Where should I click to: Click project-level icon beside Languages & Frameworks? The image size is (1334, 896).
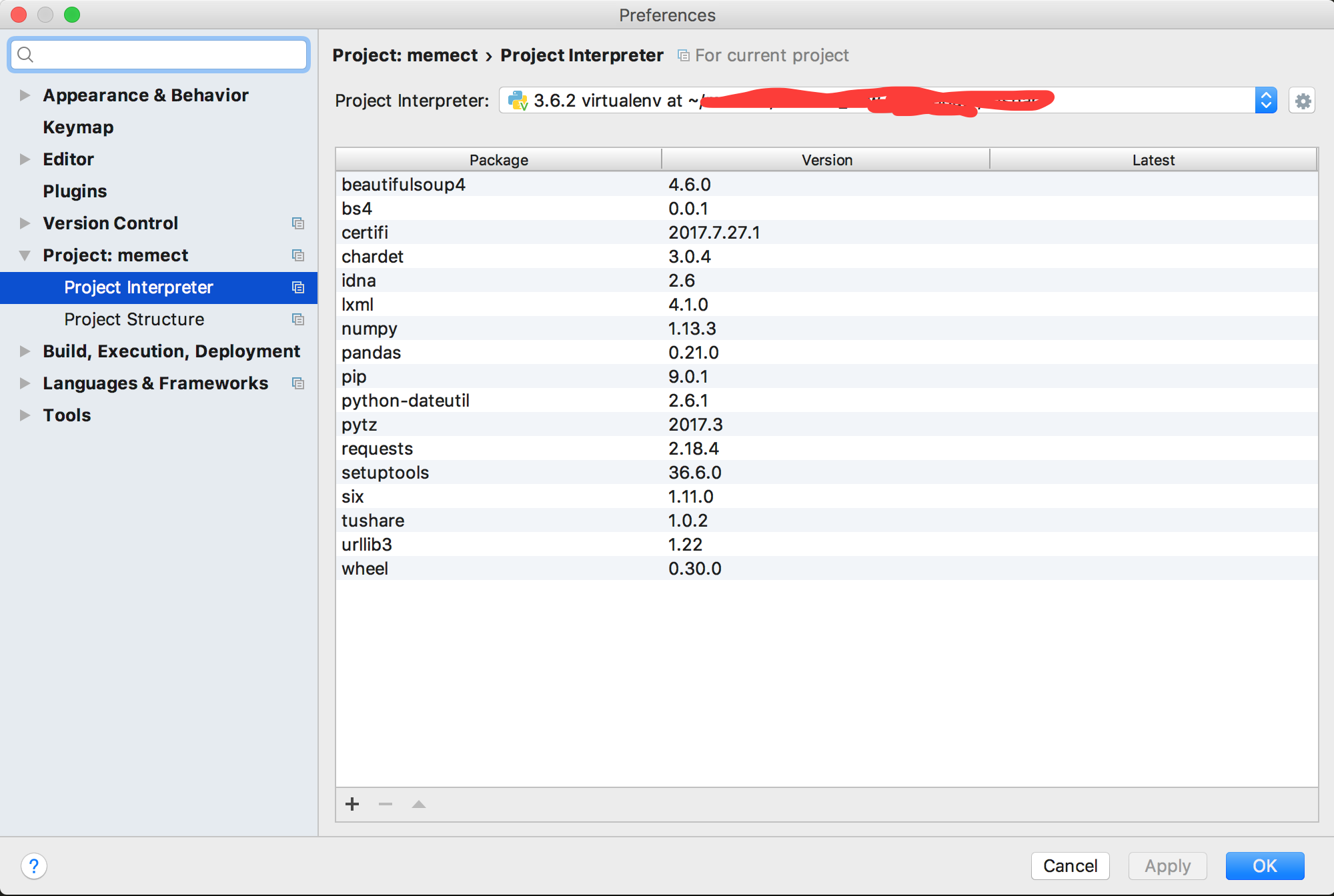click(298, 383)
